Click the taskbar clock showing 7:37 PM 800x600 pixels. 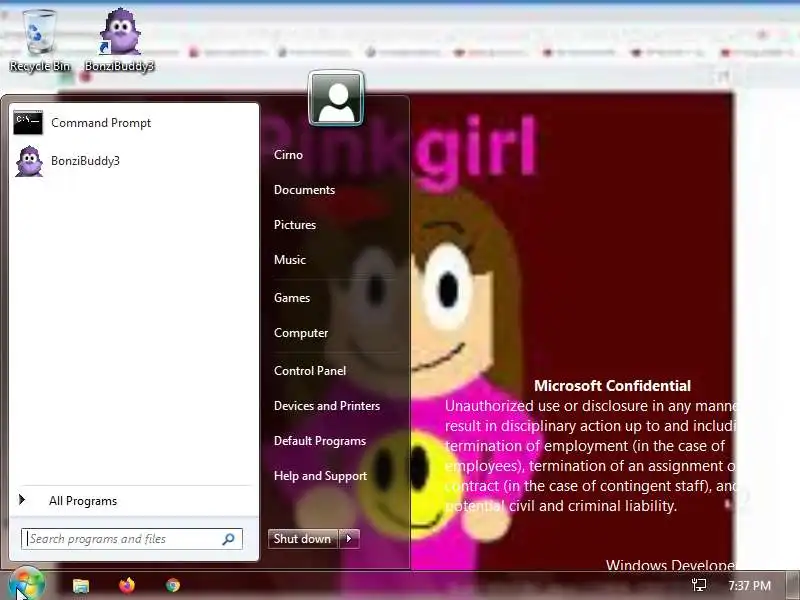click(749, 585)
